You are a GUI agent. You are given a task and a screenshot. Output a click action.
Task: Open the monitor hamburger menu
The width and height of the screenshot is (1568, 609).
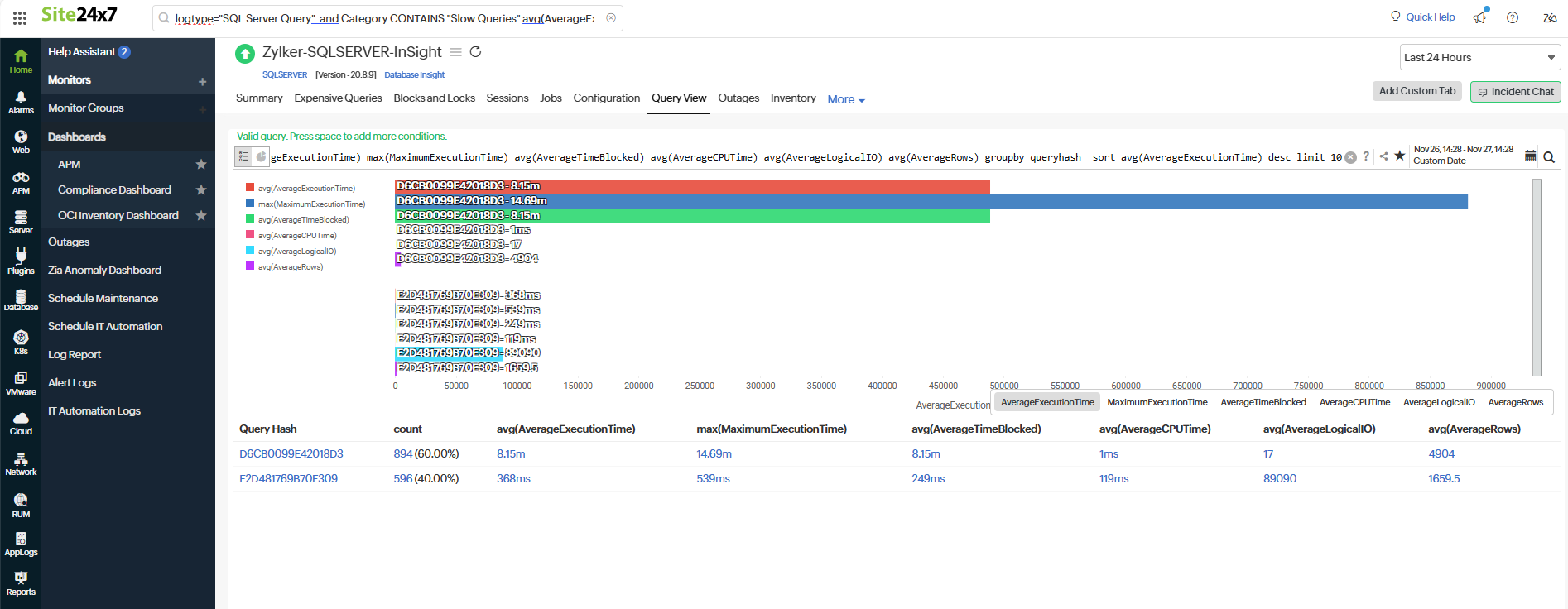coord(455,51)
